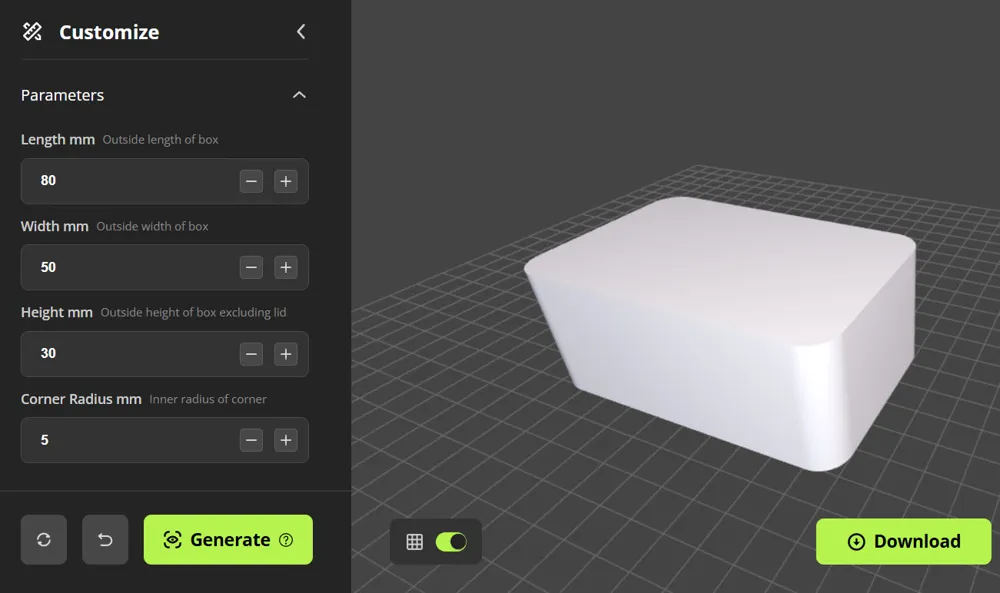Increase Length using its plus stepper
The height and width of the screenshot is (593, 1000).
[x=286, y=181]
